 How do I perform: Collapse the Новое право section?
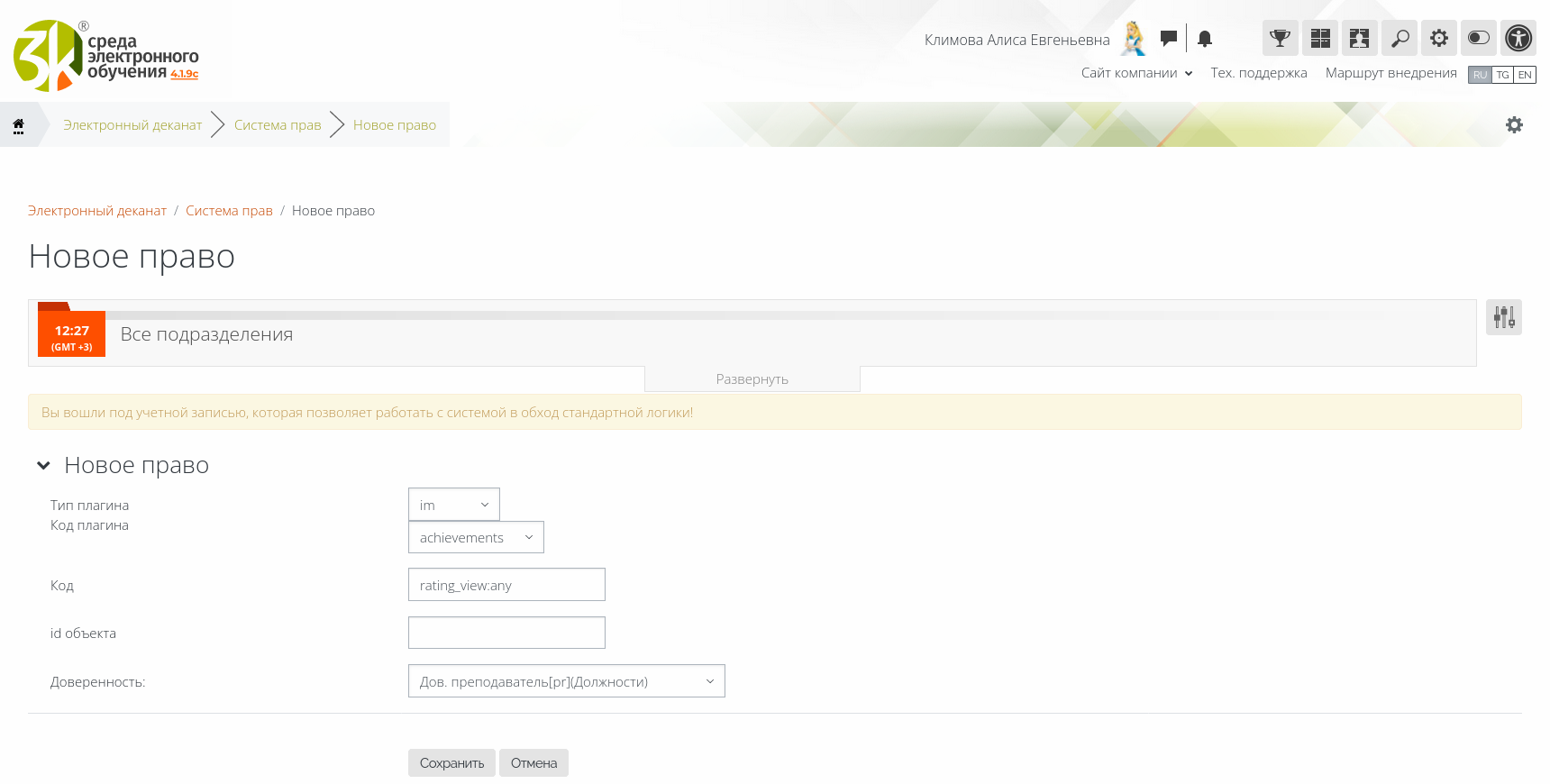coord(43,466)
